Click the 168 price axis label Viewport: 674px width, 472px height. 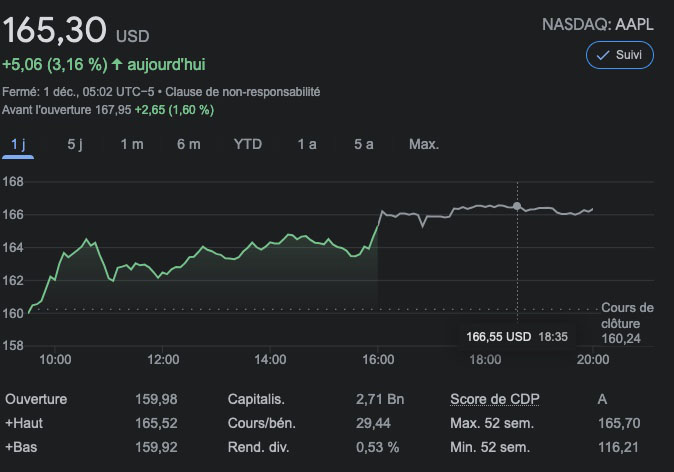point(13,182)
